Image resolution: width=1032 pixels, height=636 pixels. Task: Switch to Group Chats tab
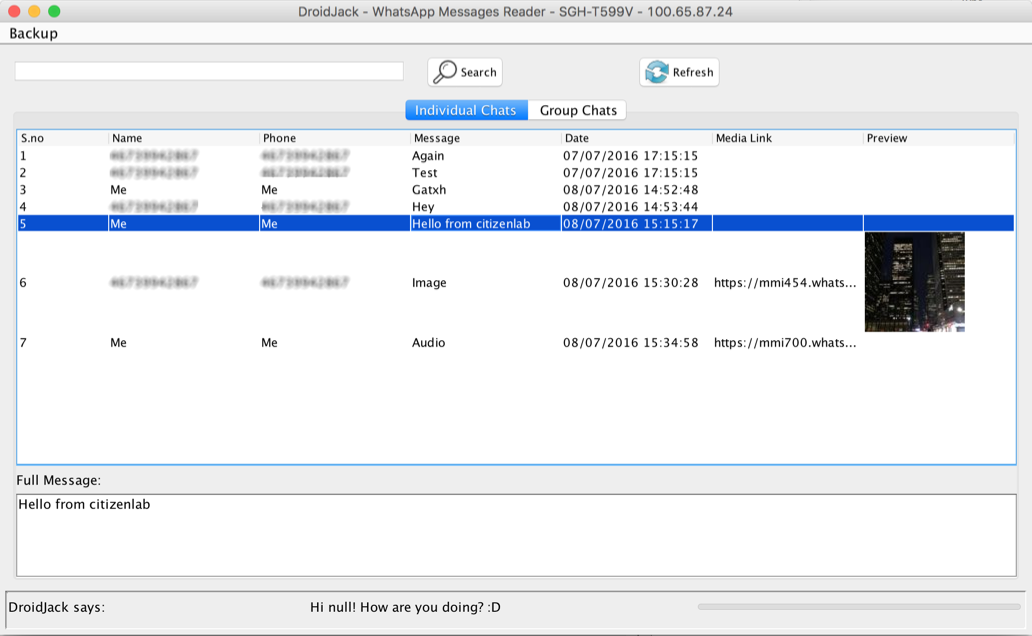coord(578,110)
